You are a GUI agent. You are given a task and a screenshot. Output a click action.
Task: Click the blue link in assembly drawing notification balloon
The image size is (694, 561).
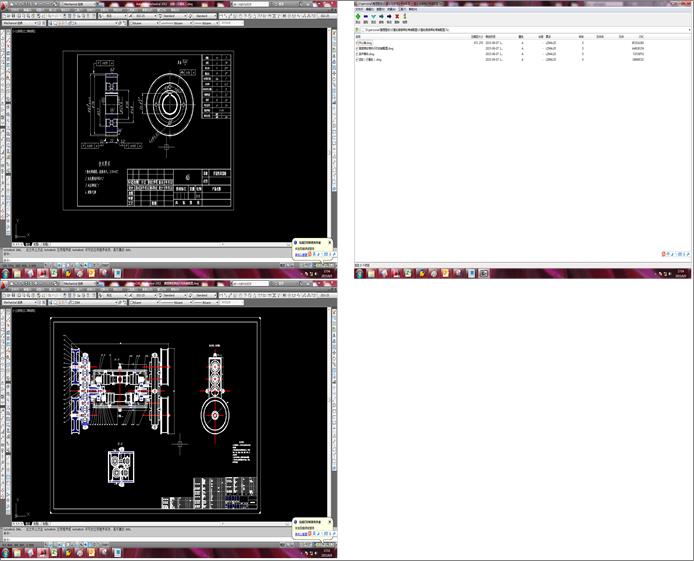pos(301,534)
